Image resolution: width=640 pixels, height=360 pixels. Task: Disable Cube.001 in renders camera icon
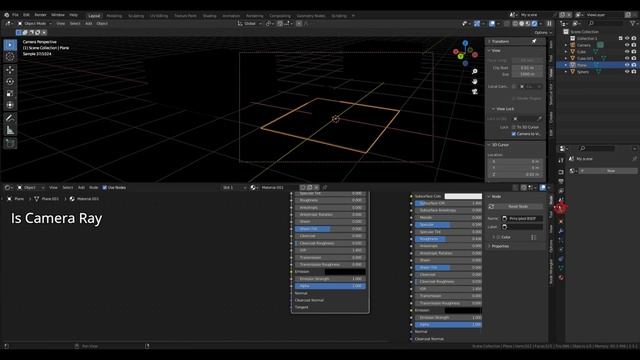[634, 58]
